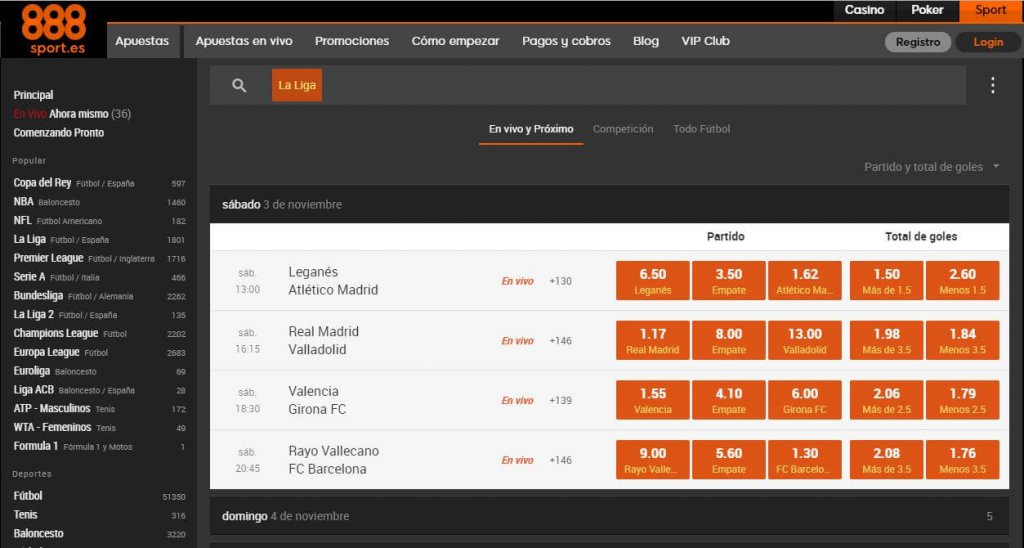Viewport: 1024px width, 548px height.
Task: Switch to the Todo Fútbol tab
Action: (x=702, y=129)
